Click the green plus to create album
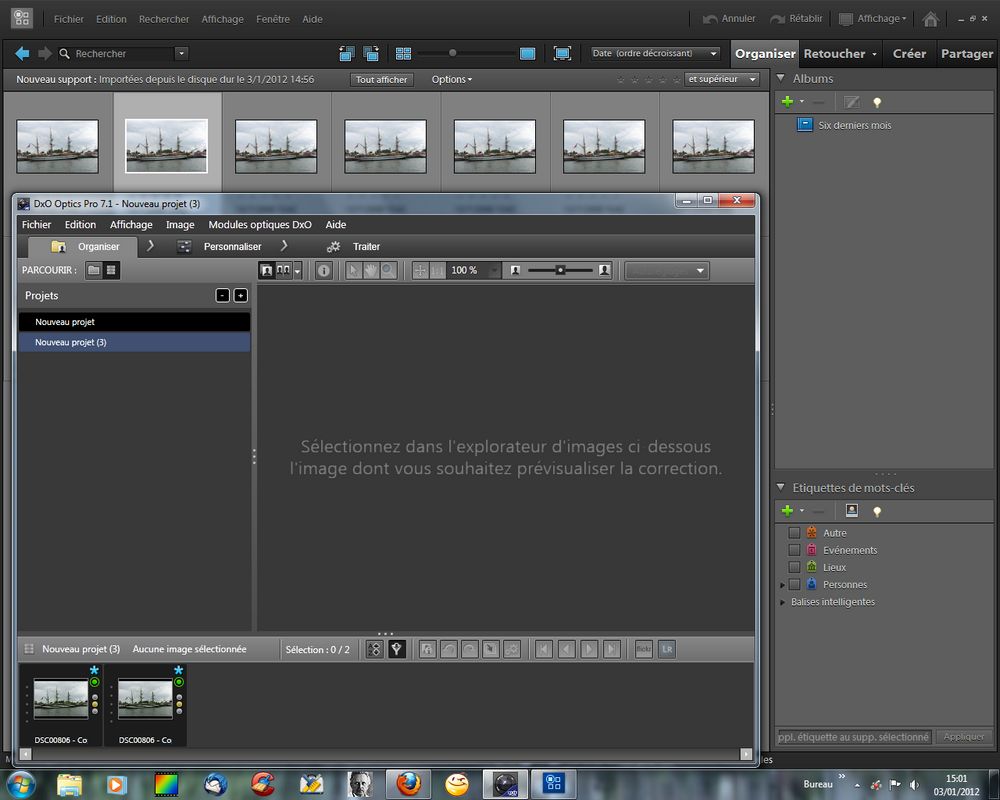 click(x=787, y=102)
